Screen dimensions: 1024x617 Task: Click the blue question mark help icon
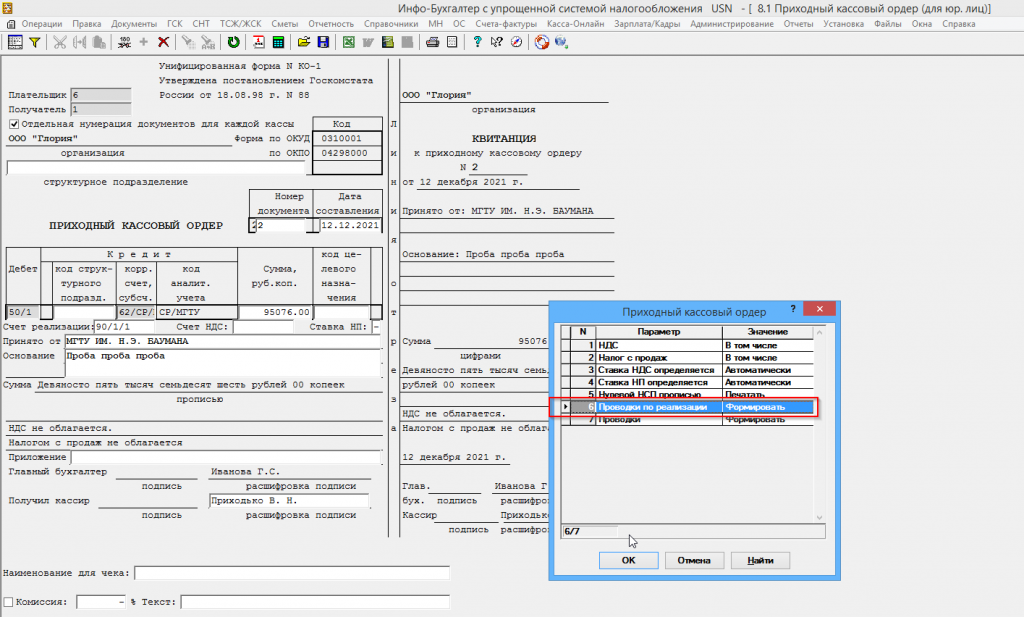pyautogui.click(x=477, y=42)
